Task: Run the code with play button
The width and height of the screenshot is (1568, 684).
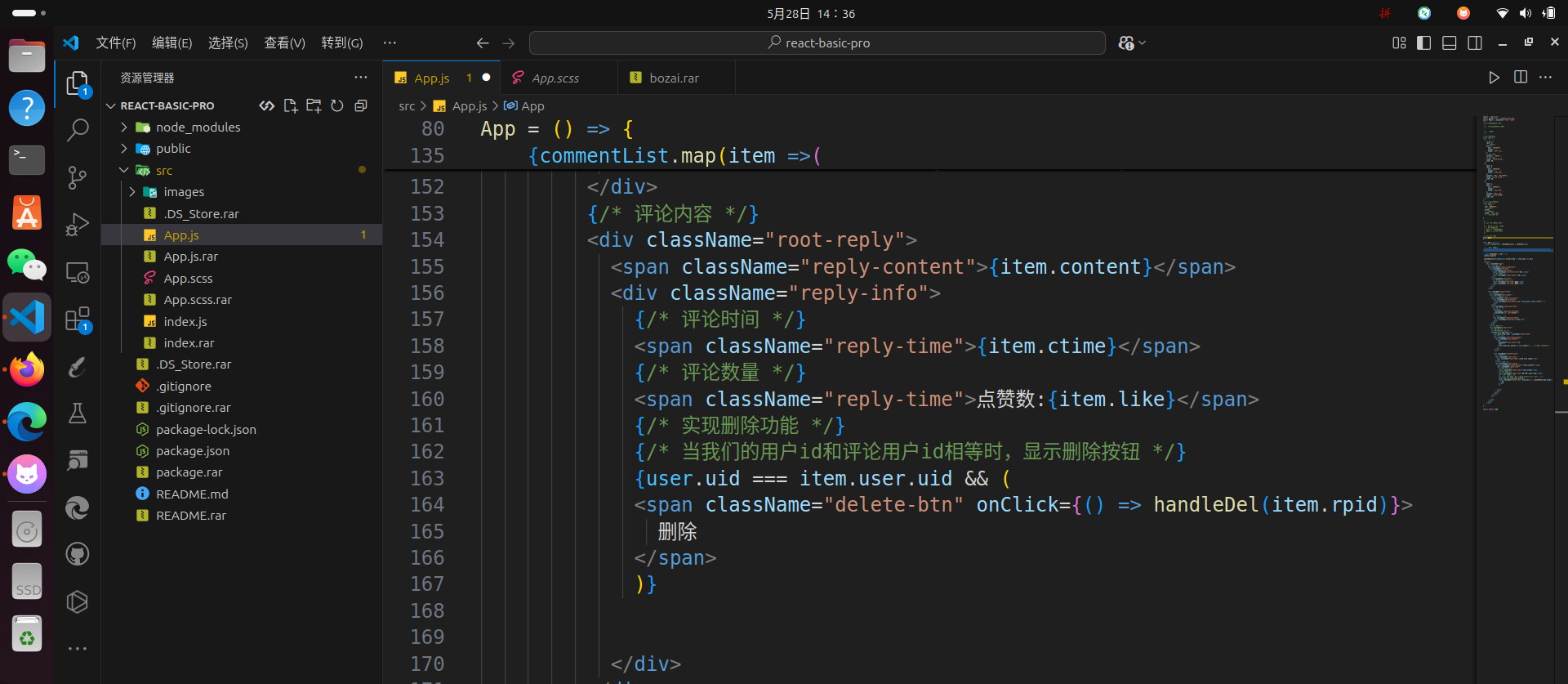Action: (1494, 78)
